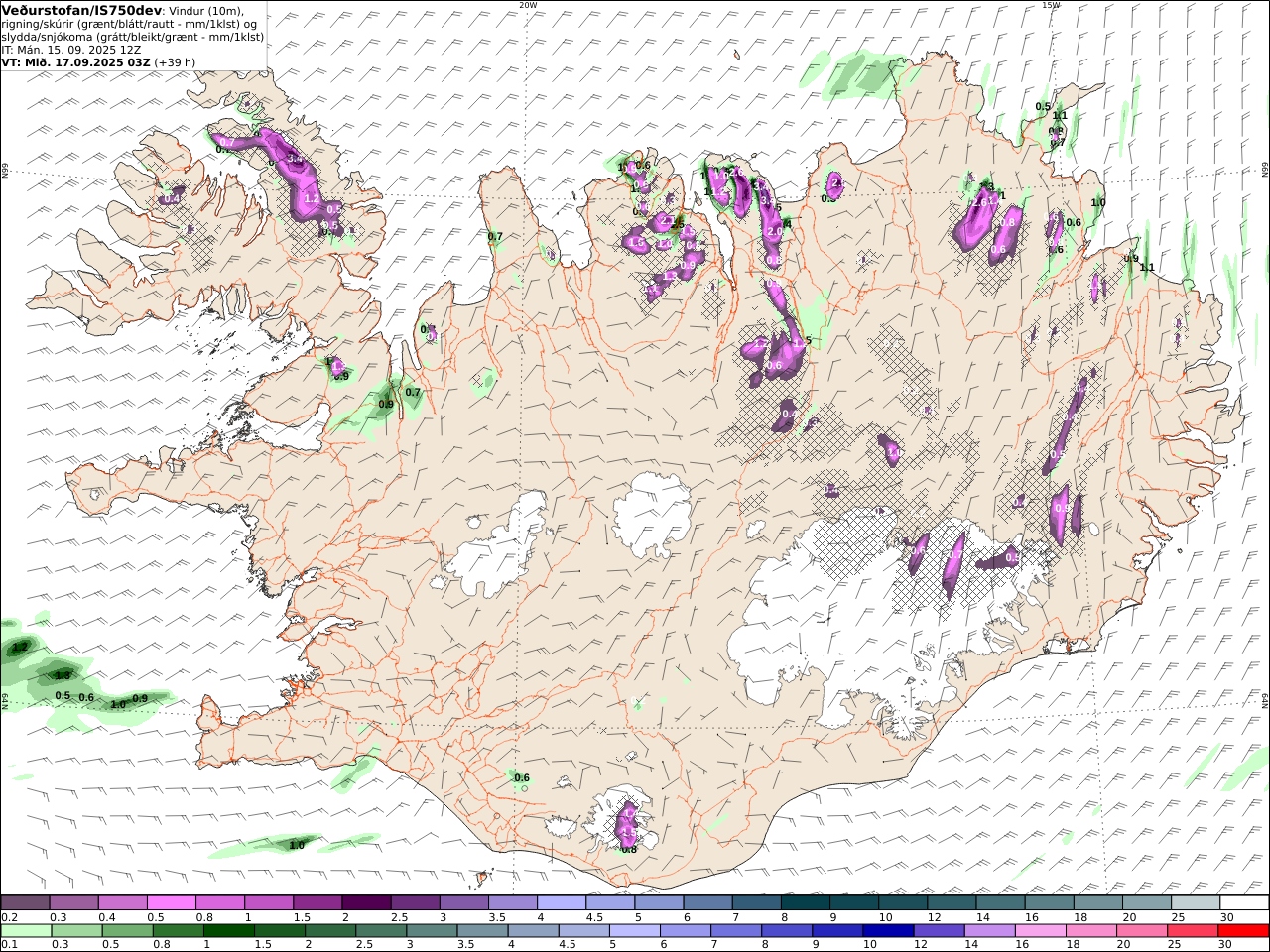Pick the darkest teal snow-scale swatch starting at 8
The height and width of the screenshot is (952, 1270).
pos(805,902)
